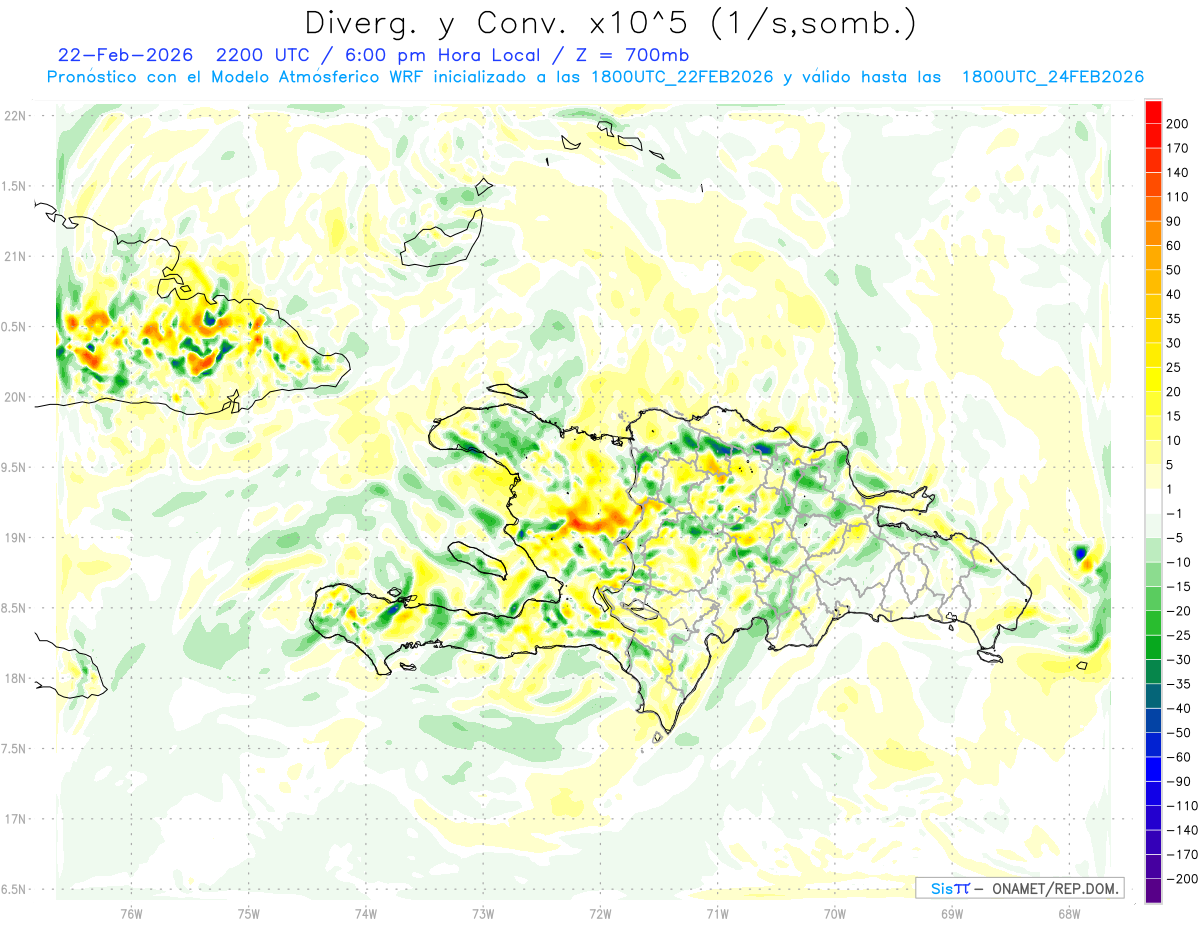Pick the yellow legend color between 20 and 25
Image resolution: width=1200 pixels, height=927 pixels.
click(x=1153, y=379)
